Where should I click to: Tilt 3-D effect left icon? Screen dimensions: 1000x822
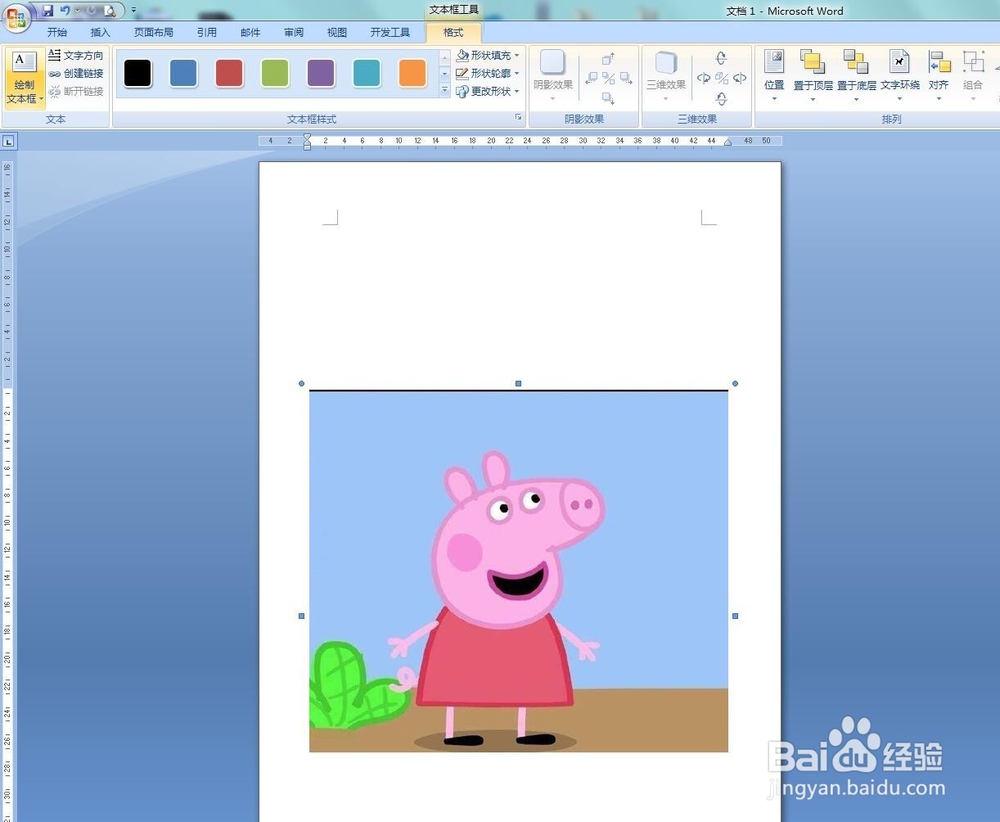[x=703, y=78]
